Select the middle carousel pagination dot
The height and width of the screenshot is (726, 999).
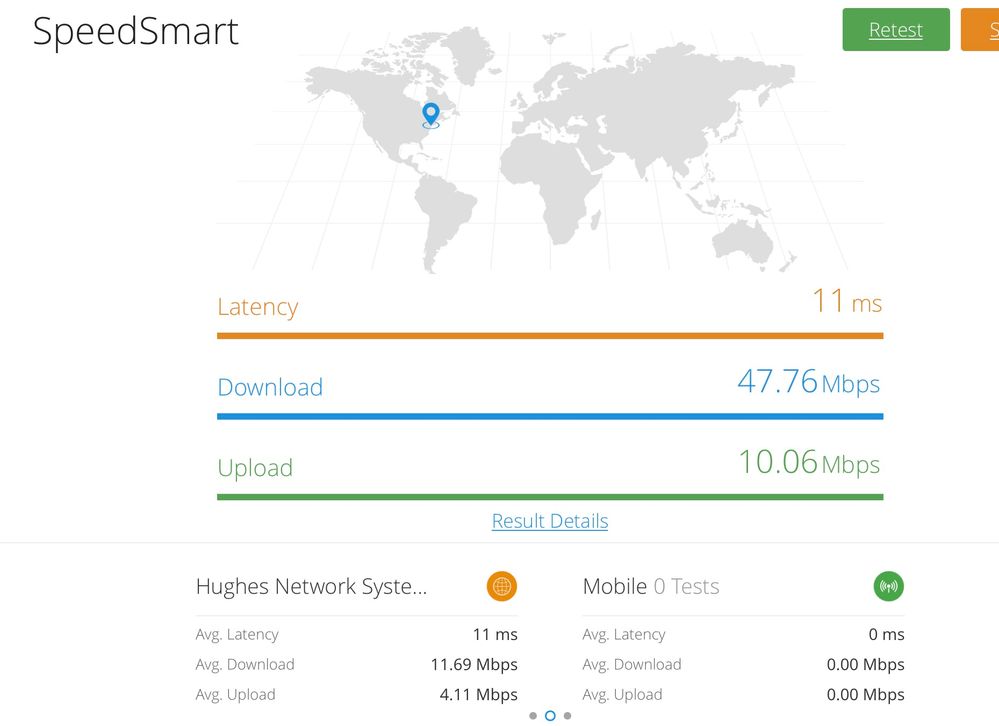coord(550,716)
